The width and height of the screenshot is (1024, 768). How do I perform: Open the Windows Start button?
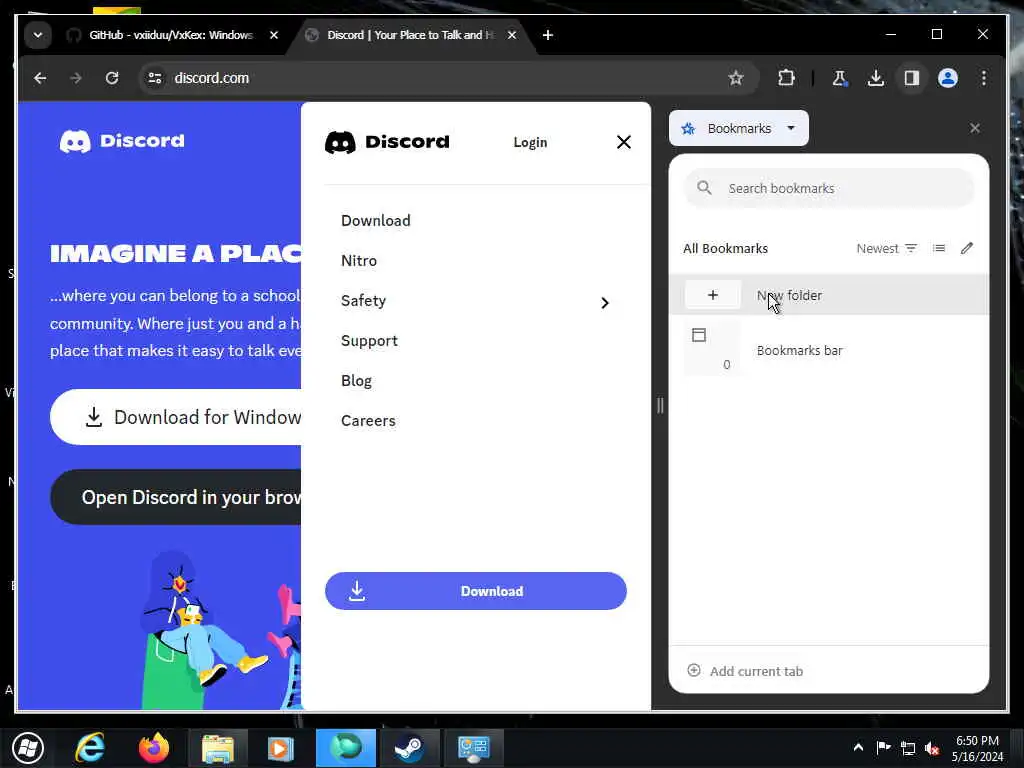pos(27,748)
